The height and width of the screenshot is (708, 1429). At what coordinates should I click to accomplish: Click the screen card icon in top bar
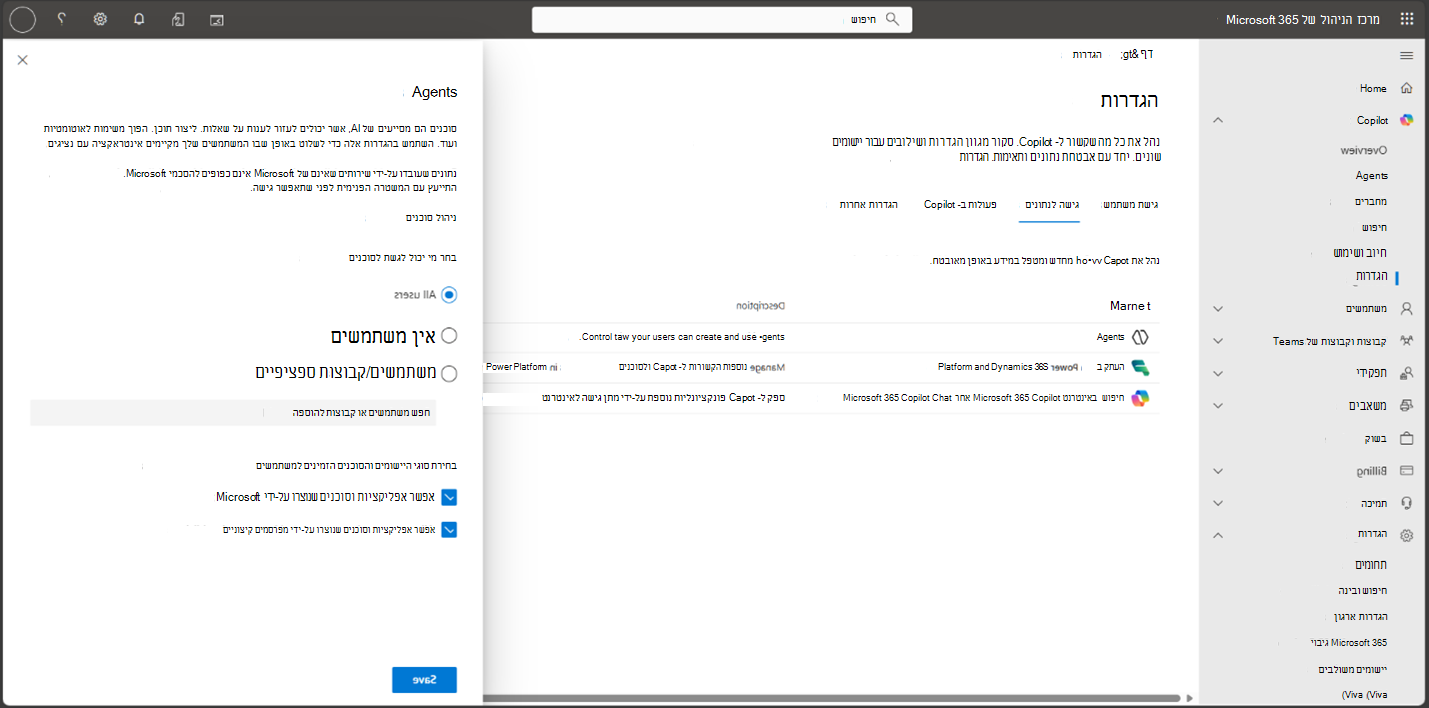[x=217, y=19]
